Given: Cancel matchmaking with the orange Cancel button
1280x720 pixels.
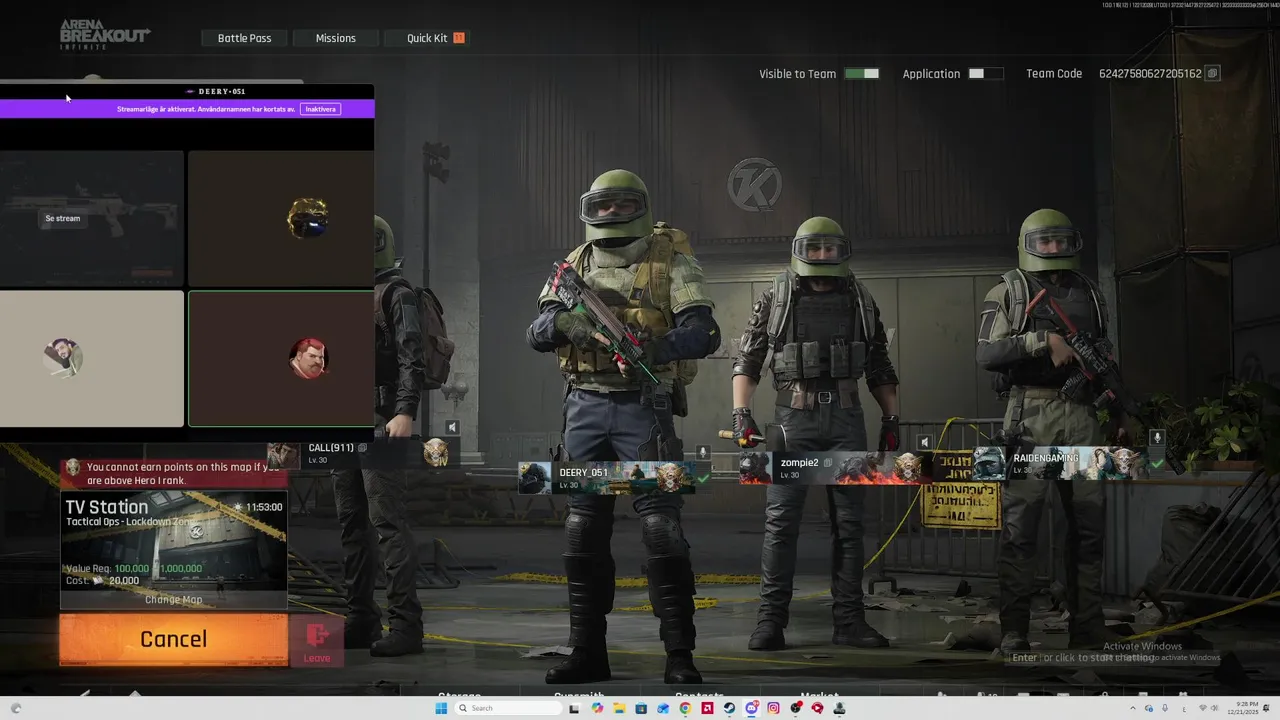Looking at the screenshot, I should coord(173,639).
